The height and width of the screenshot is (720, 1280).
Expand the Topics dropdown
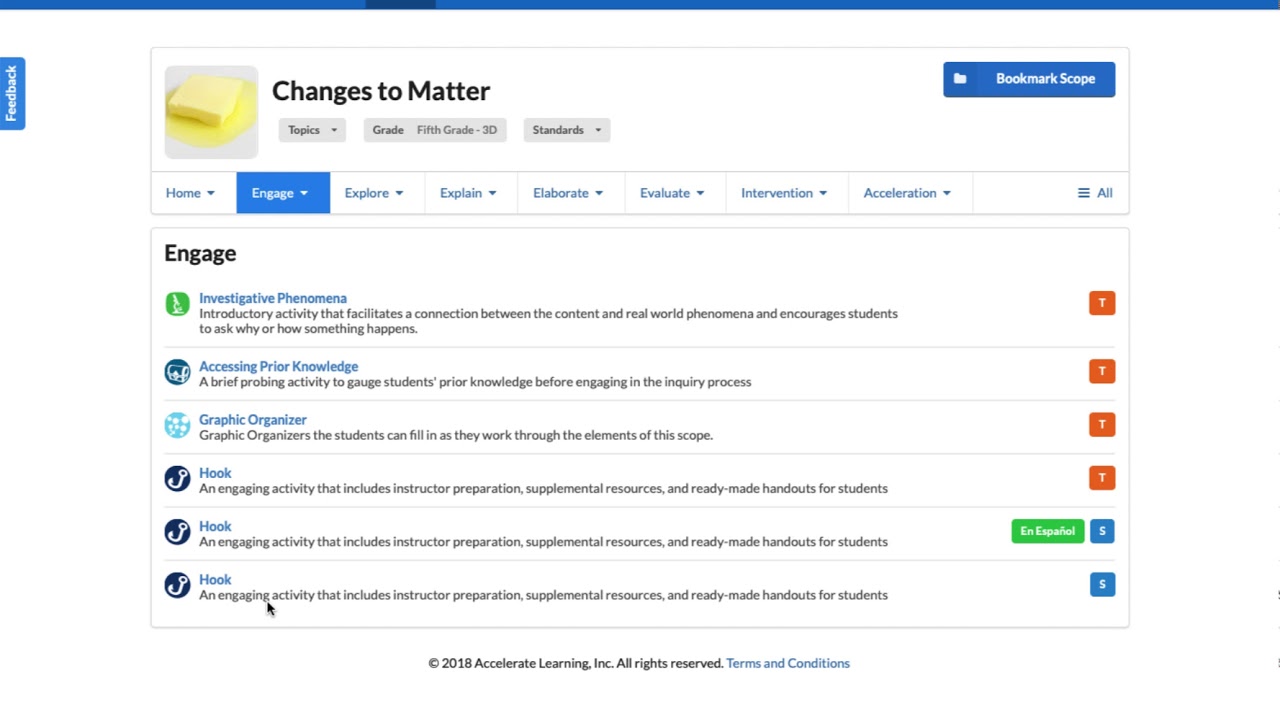(x=312, y=130)
